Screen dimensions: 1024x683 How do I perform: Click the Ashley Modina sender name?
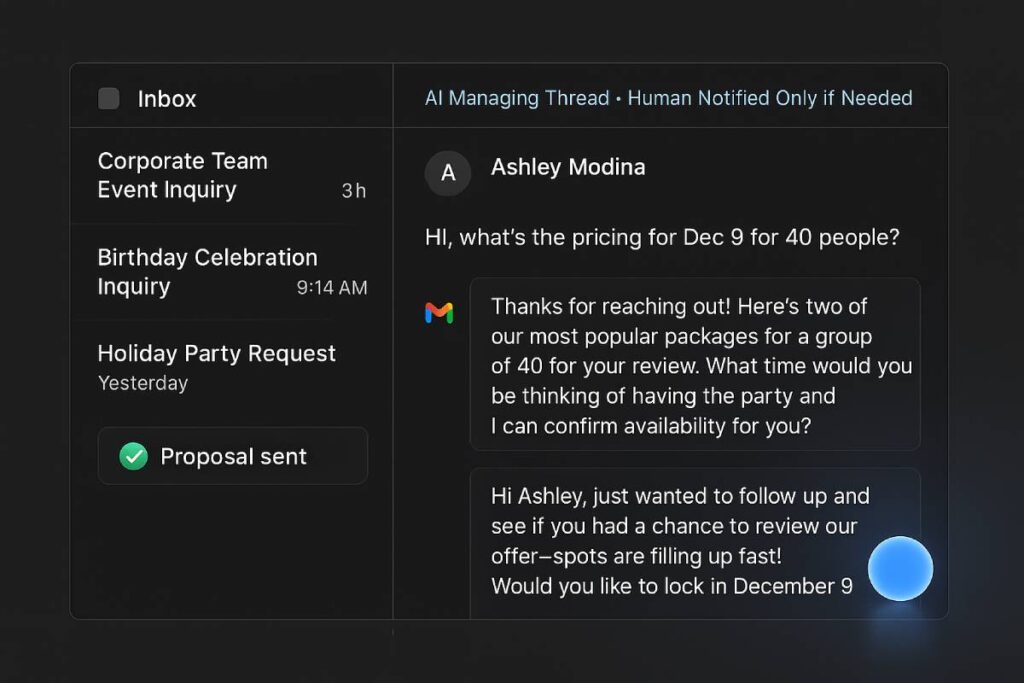click(568, 167)
